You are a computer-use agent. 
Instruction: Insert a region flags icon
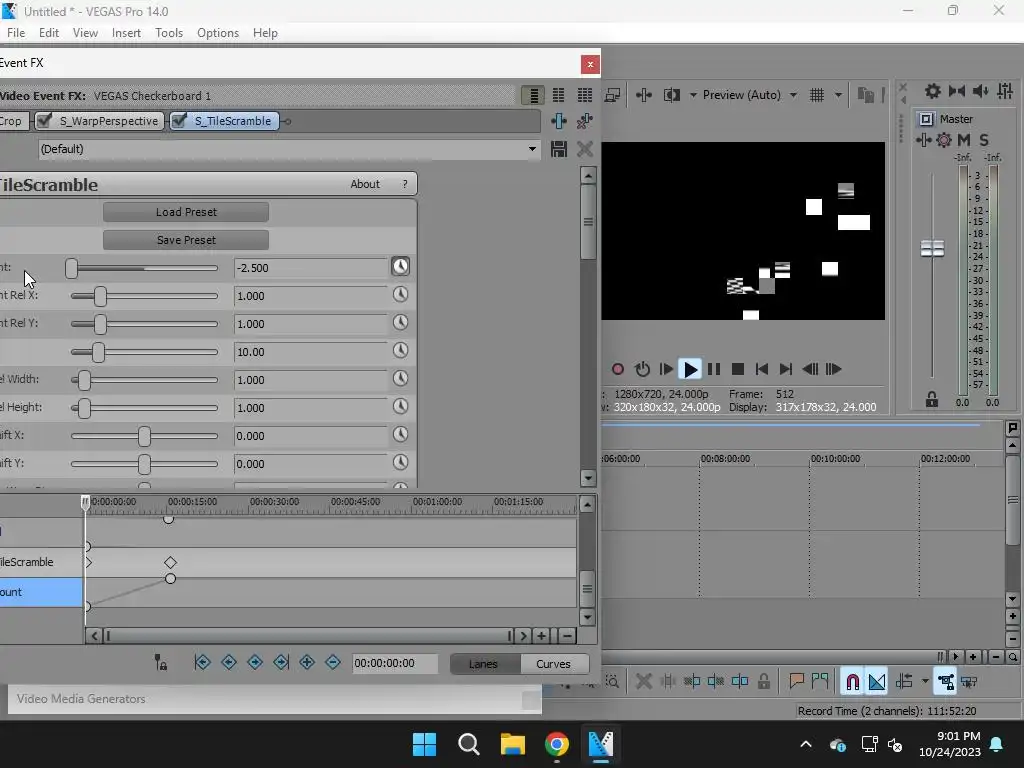pos(820,682)
